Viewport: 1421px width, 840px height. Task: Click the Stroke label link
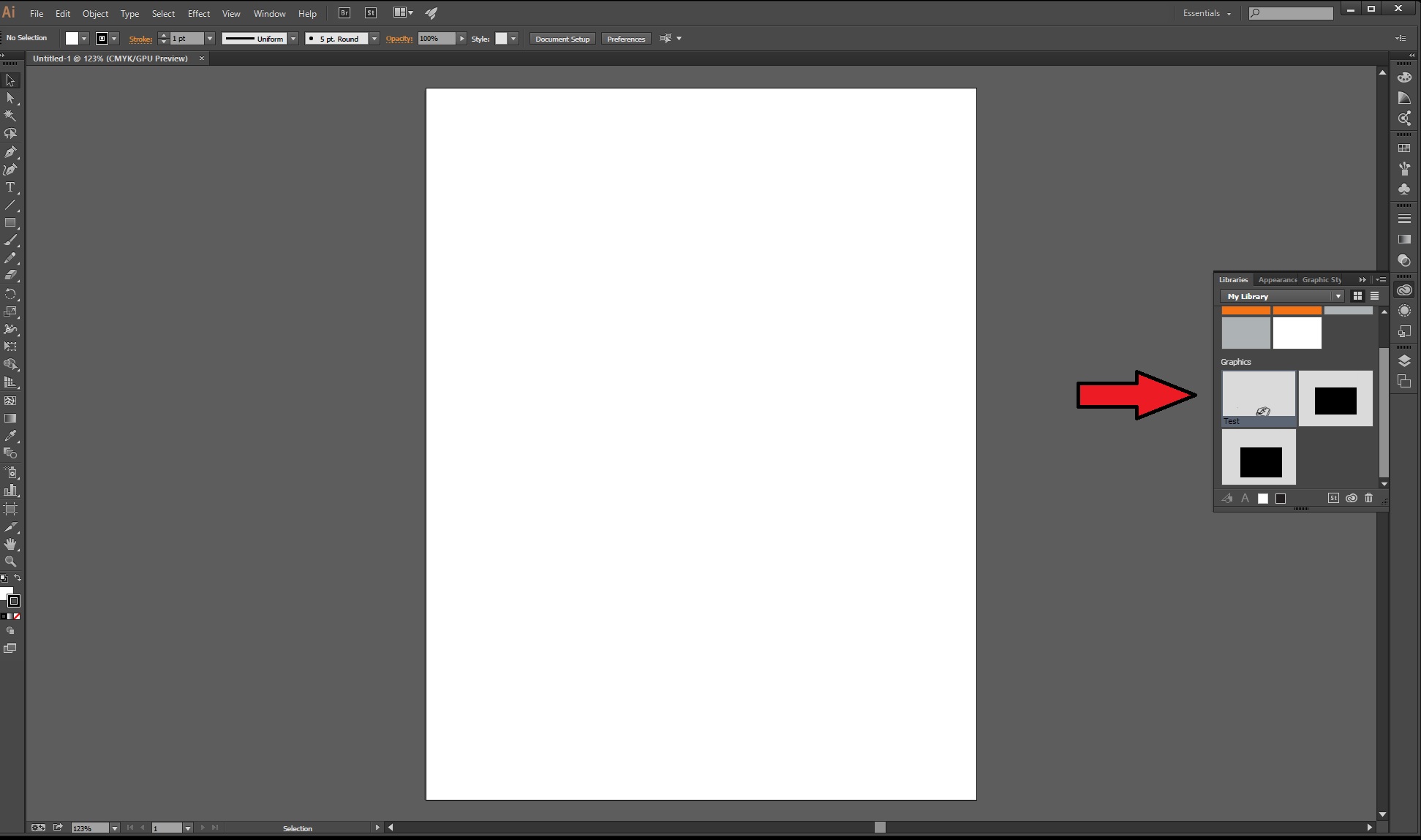coord(140,39)
